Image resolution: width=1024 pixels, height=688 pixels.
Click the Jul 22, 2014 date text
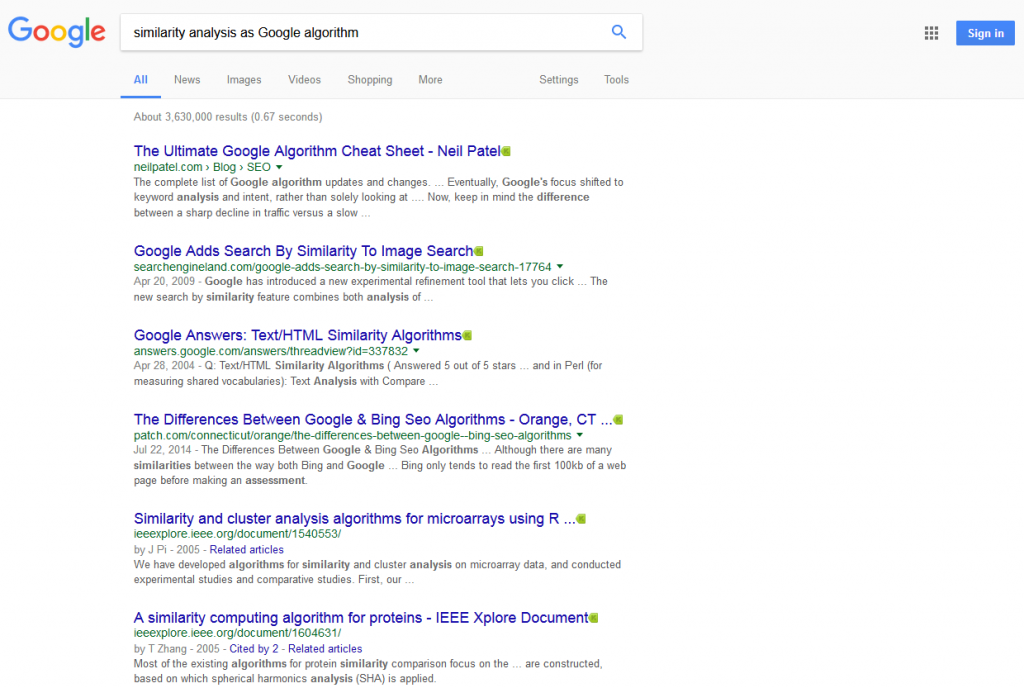pos(163,450)
